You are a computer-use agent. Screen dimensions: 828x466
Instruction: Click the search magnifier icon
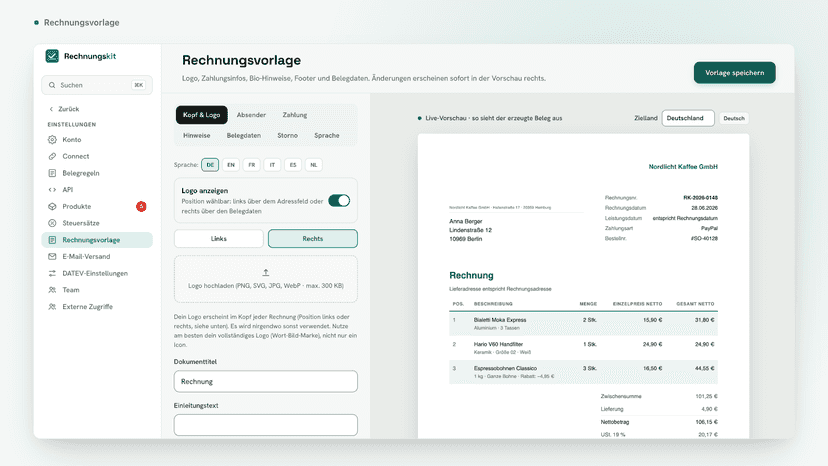(52, 85)
